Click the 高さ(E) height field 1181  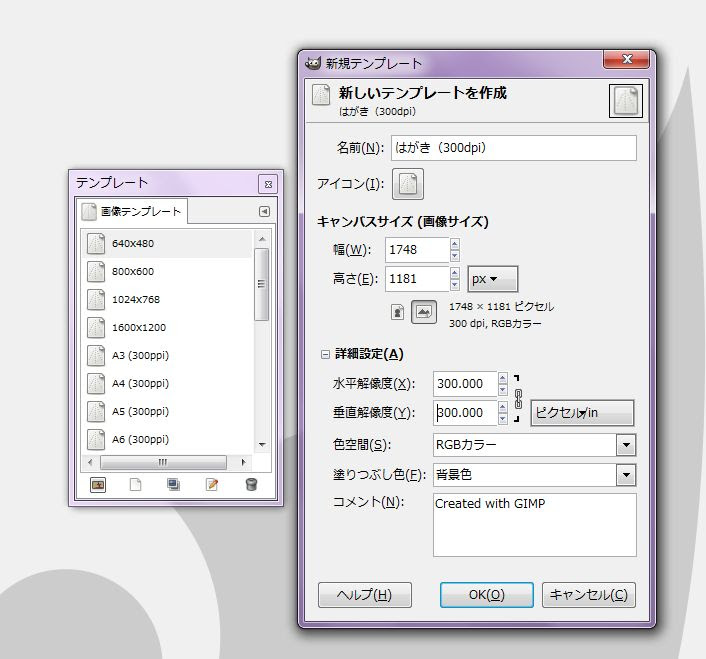tap(417, 279)
